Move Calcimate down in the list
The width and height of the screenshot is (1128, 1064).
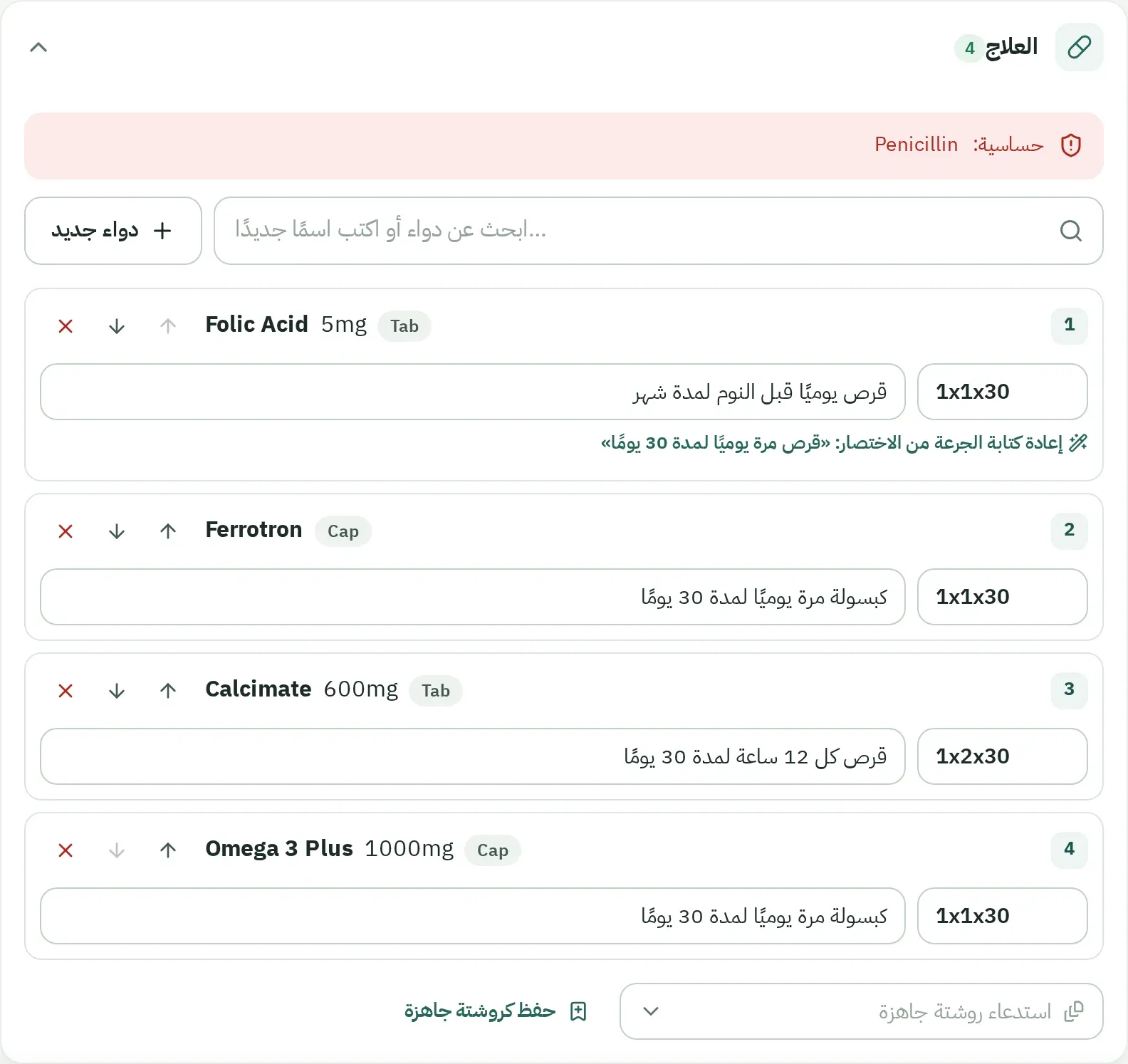click(x=117, y=691)
